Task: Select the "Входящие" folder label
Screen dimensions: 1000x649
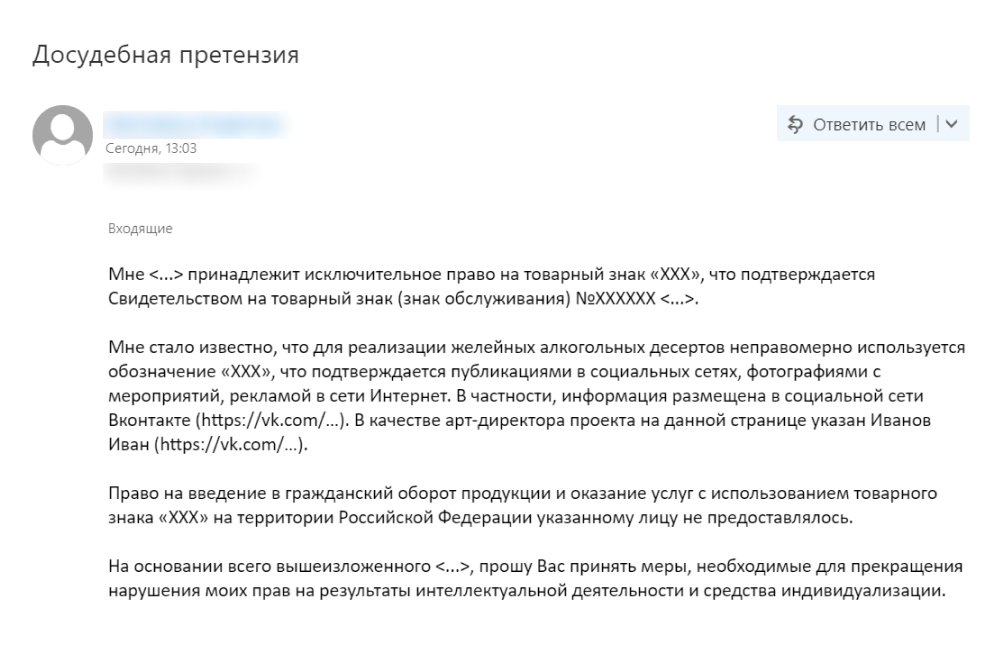Action: tap(140, 229)
